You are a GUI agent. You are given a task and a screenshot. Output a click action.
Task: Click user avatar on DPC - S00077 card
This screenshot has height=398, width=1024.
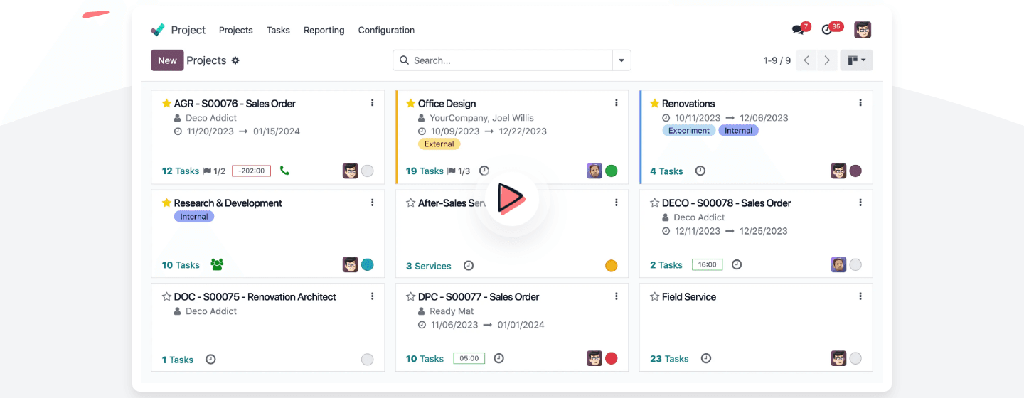pos(594,358)
